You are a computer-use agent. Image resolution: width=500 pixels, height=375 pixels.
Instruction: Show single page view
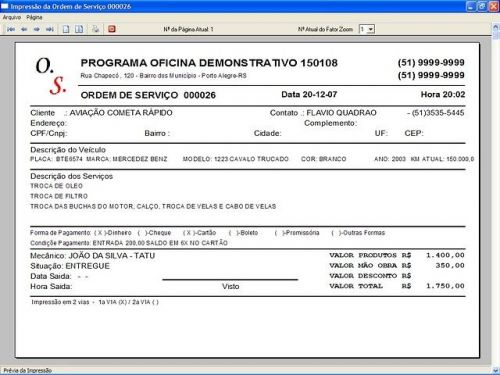click(66, 29)
